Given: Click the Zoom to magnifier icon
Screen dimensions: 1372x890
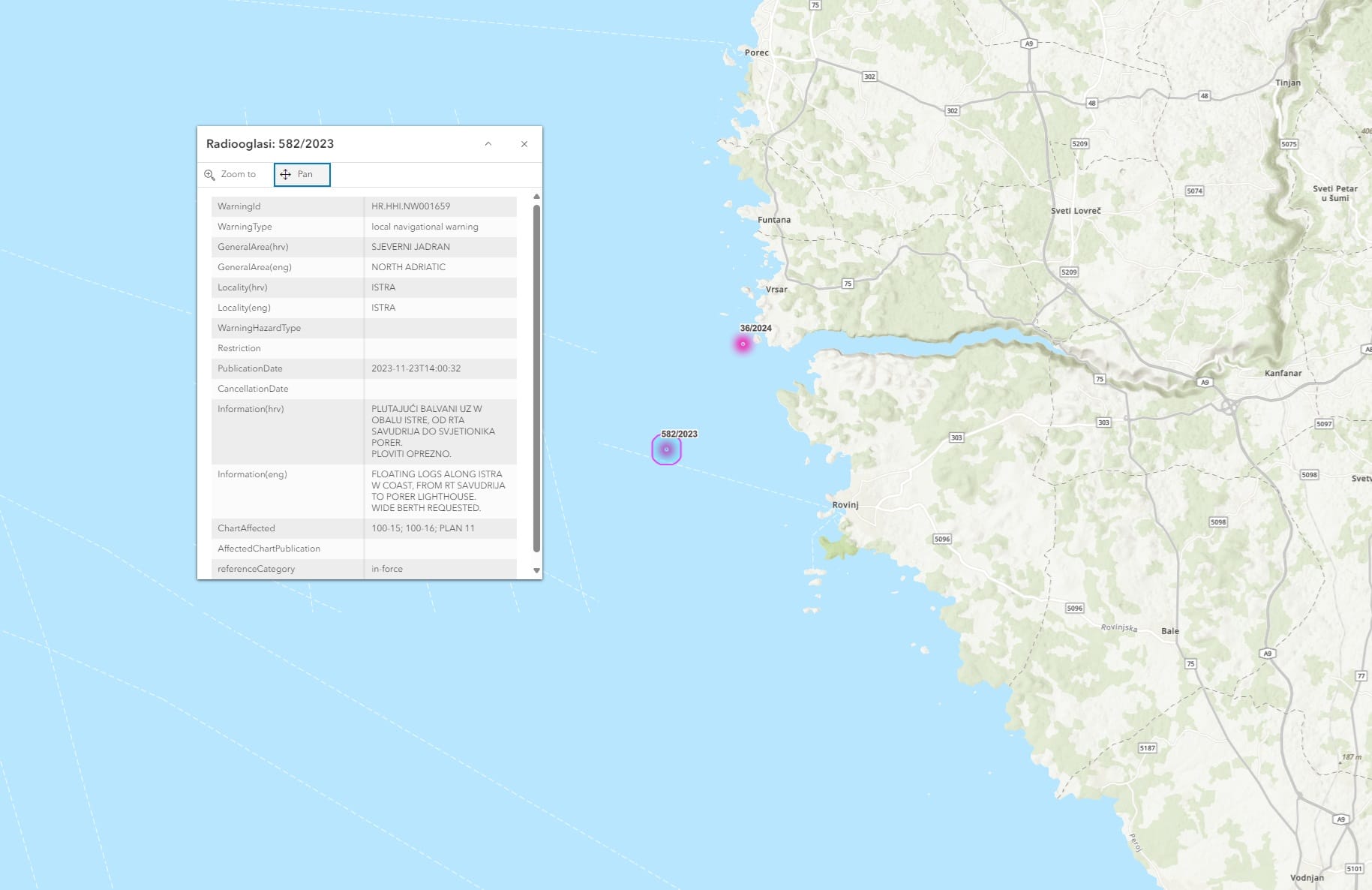Looking at the screenshot, I should 210,175.
